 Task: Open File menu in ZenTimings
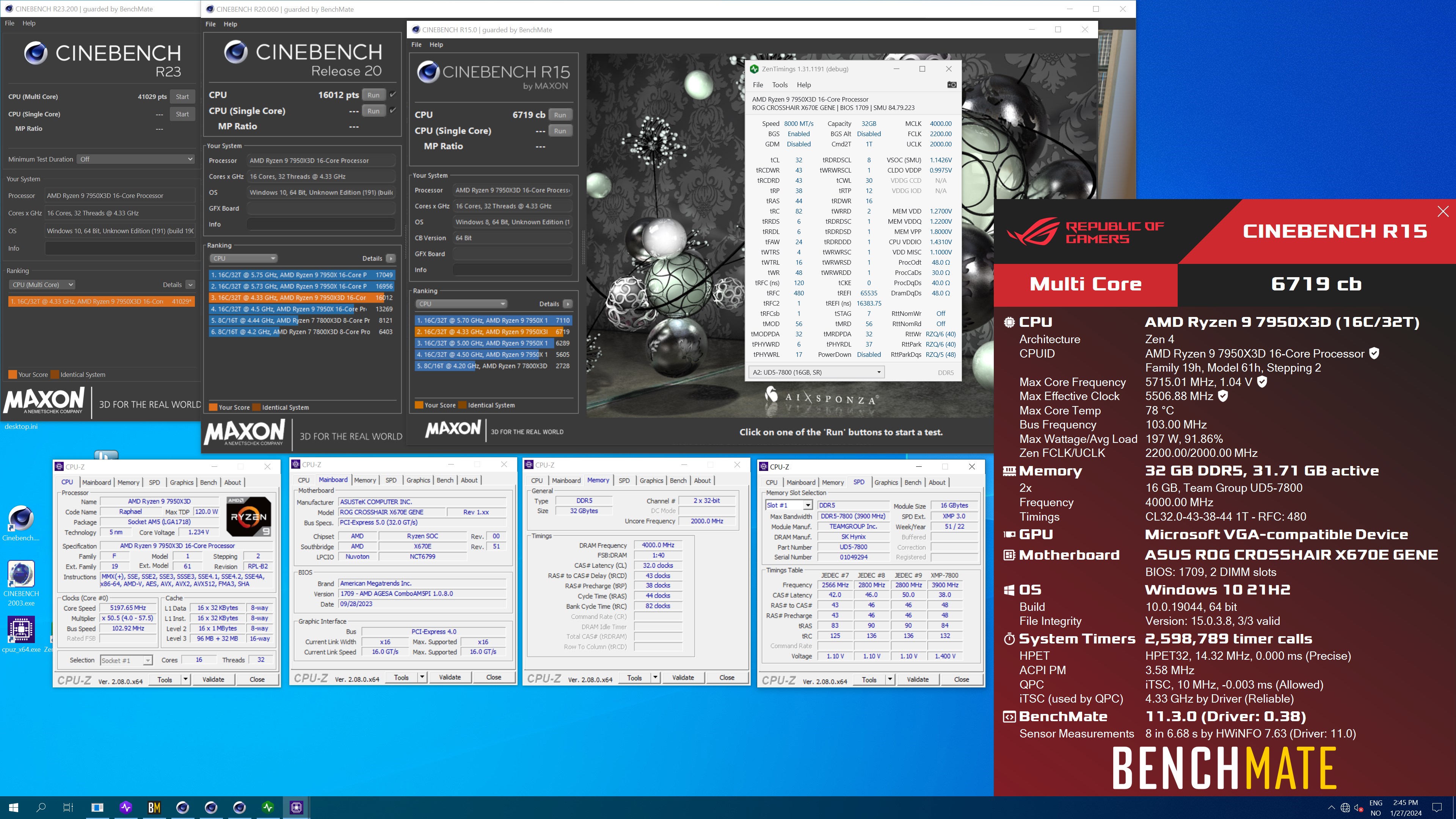758,85
